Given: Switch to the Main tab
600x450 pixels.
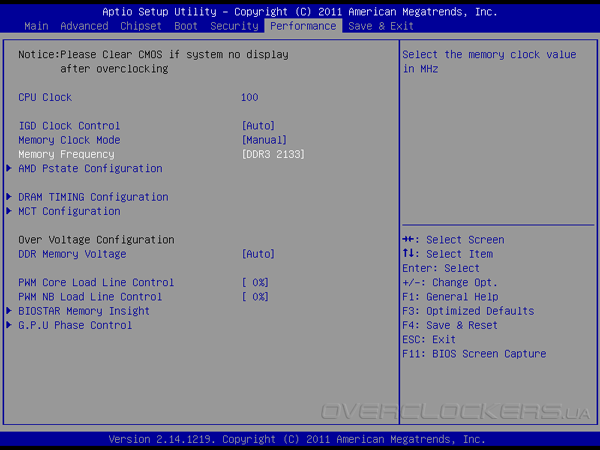Looking at the screenshot, I should [x=36, y=26].
